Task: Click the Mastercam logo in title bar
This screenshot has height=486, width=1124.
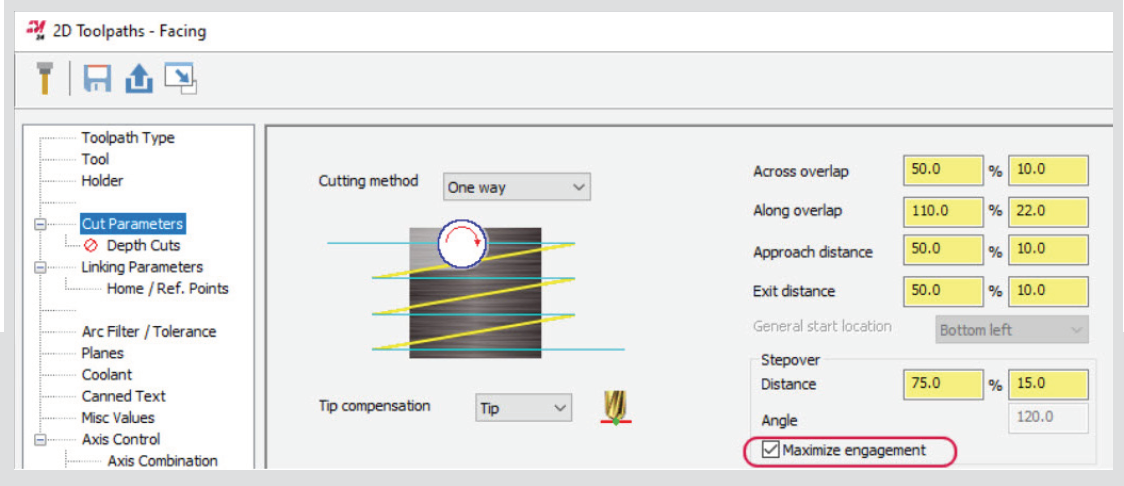Action: pos(35,32)
